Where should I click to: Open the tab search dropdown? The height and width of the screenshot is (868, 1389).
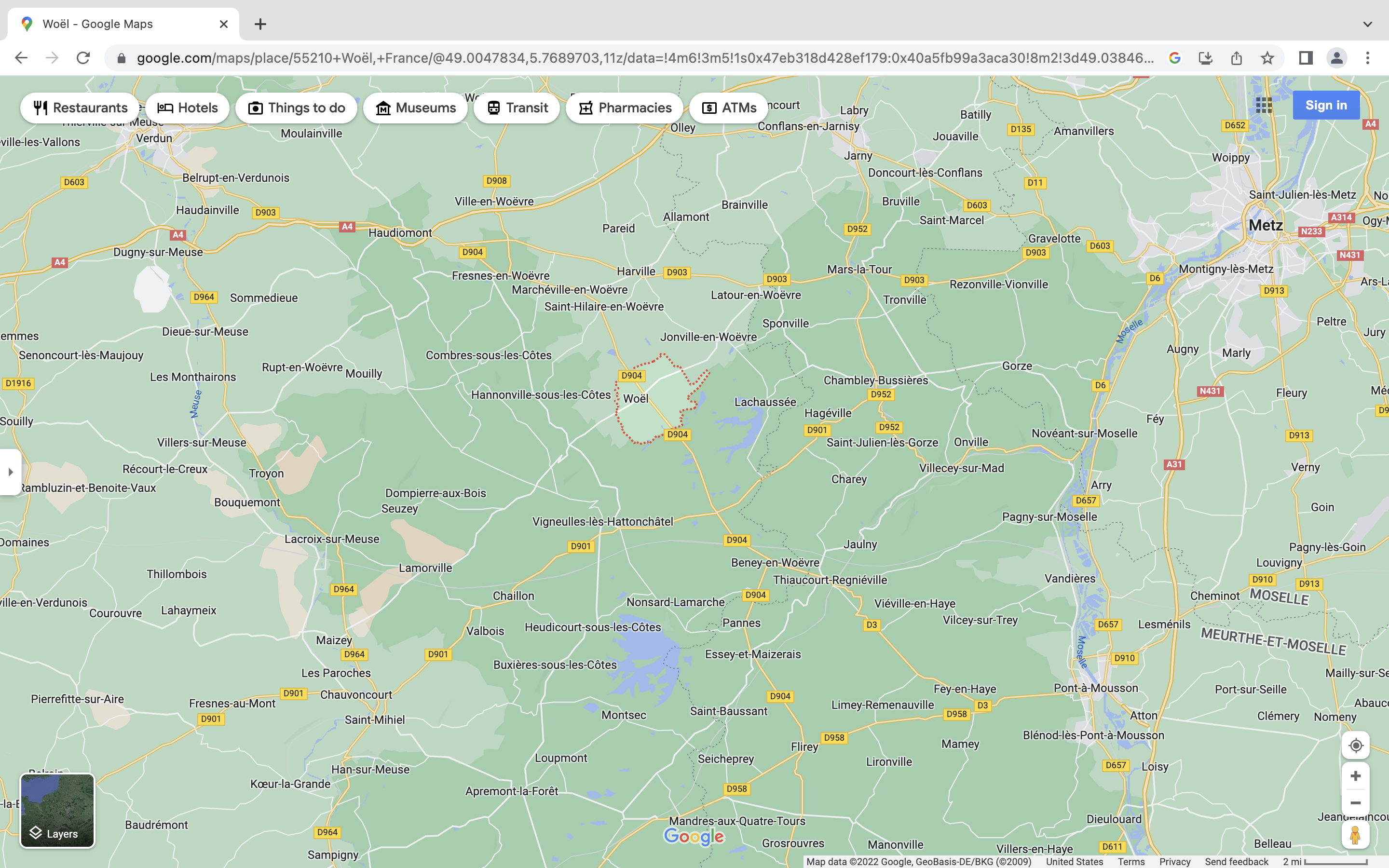point(1368,24)
